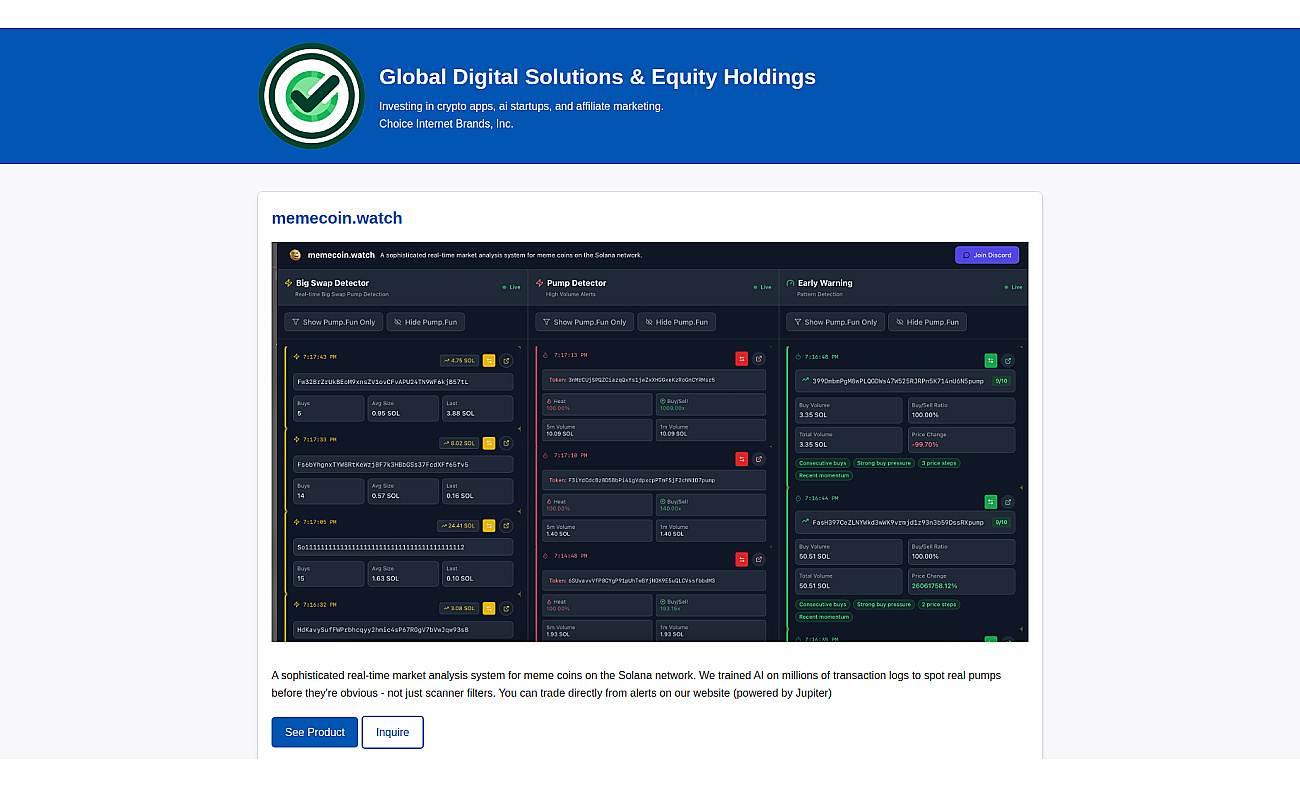Click red swap icon on 7:17:10 PM alert

point(742,459)
